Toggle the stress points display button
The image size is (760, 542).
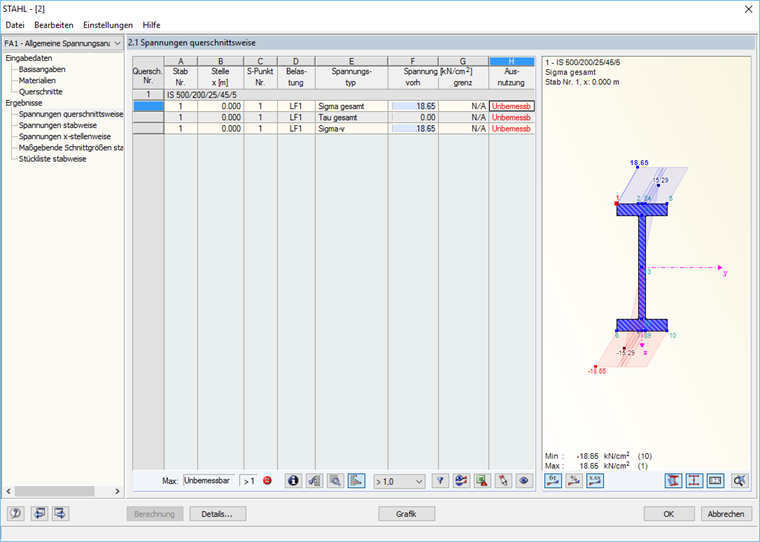(694, 481)
